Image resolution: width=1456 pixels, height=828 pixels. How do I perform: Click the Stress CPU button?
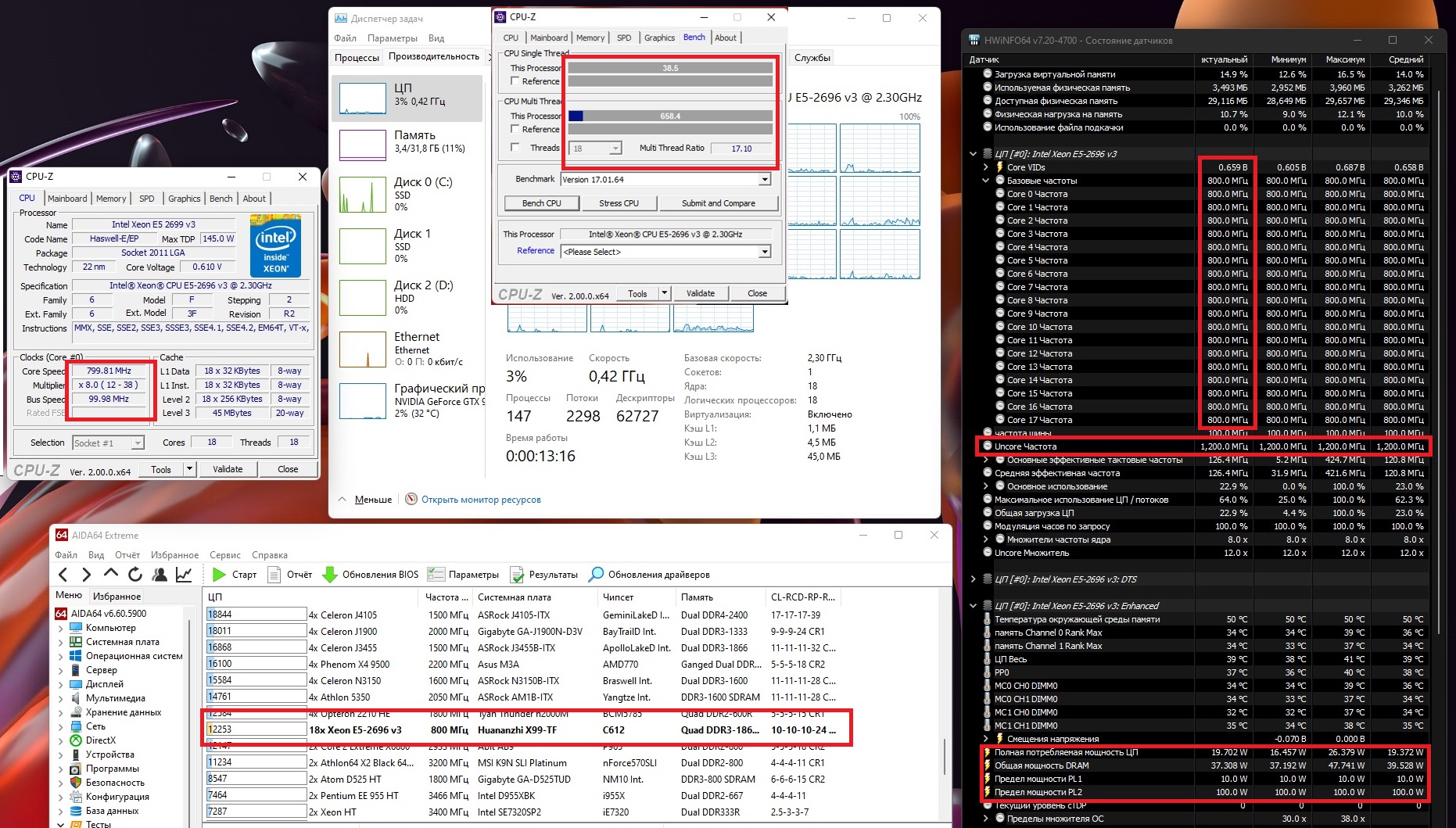click(619, 203)
